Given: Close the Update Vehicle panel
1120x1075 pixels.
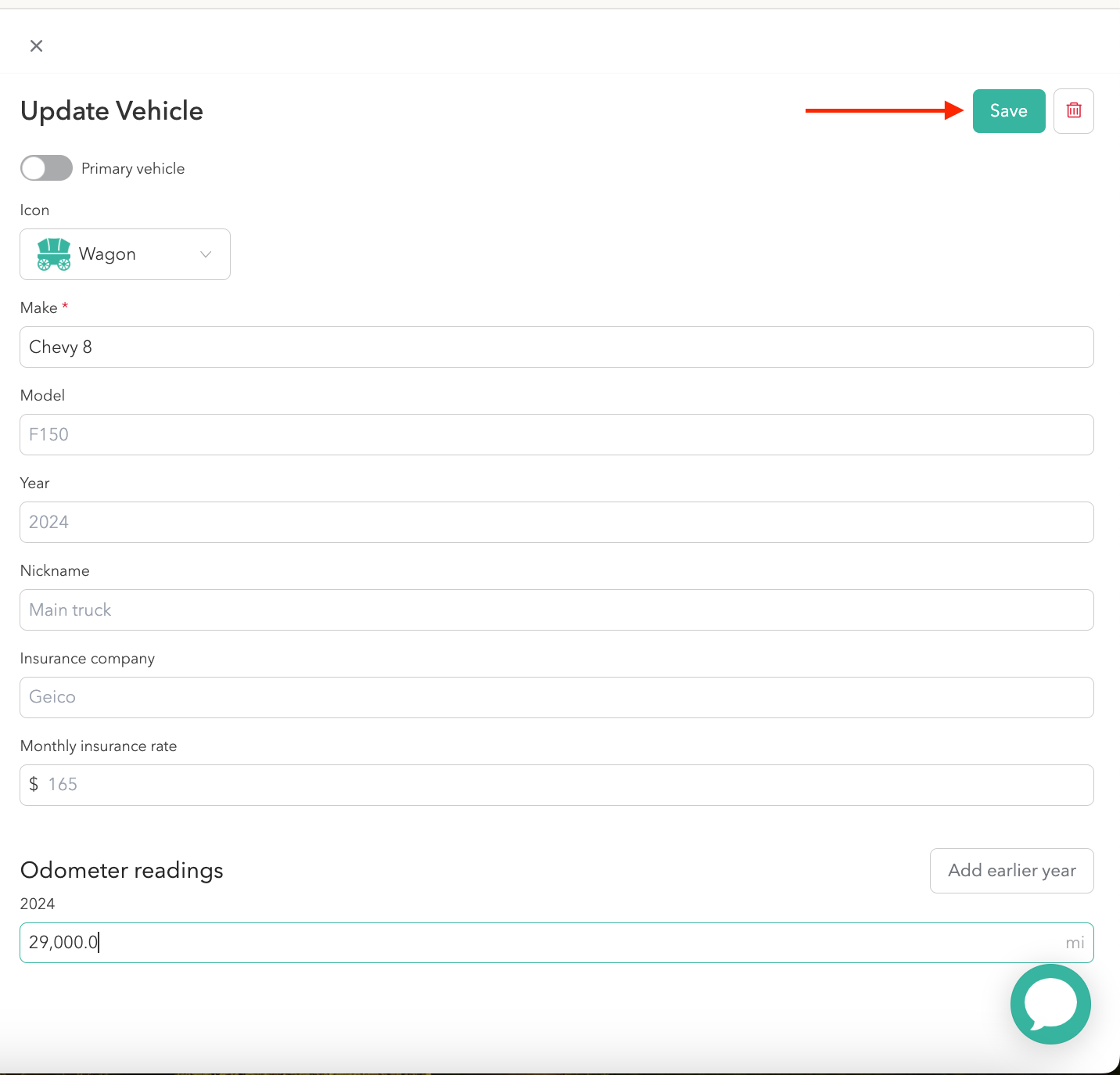Looking at the screenshot, I should 36,46.
